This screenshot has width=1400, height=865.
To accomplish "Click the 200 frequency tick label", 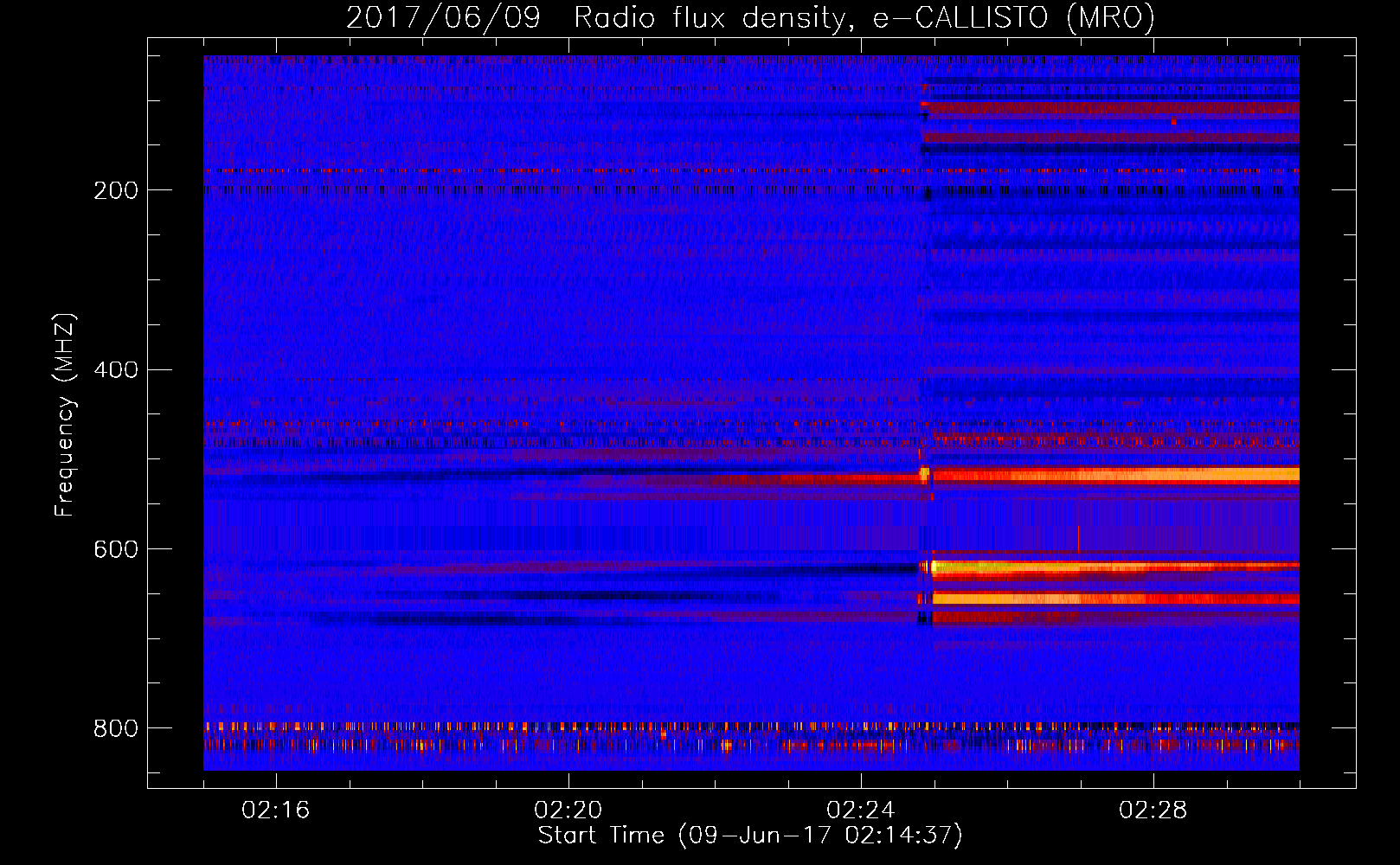I will pyautogui.click(x=116, y=190).
